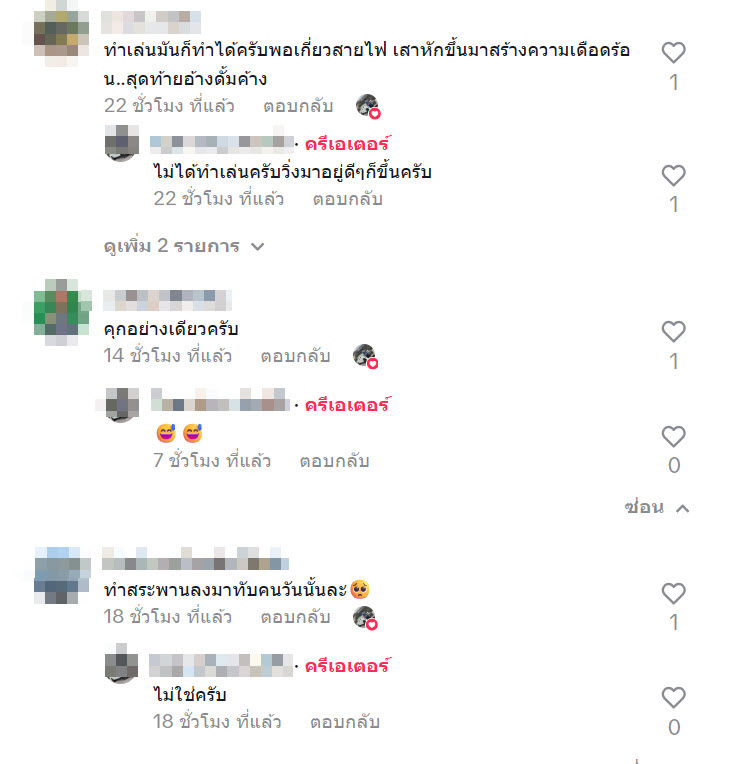Click creator-liked badge on 22-hour comment

[368, 106]
